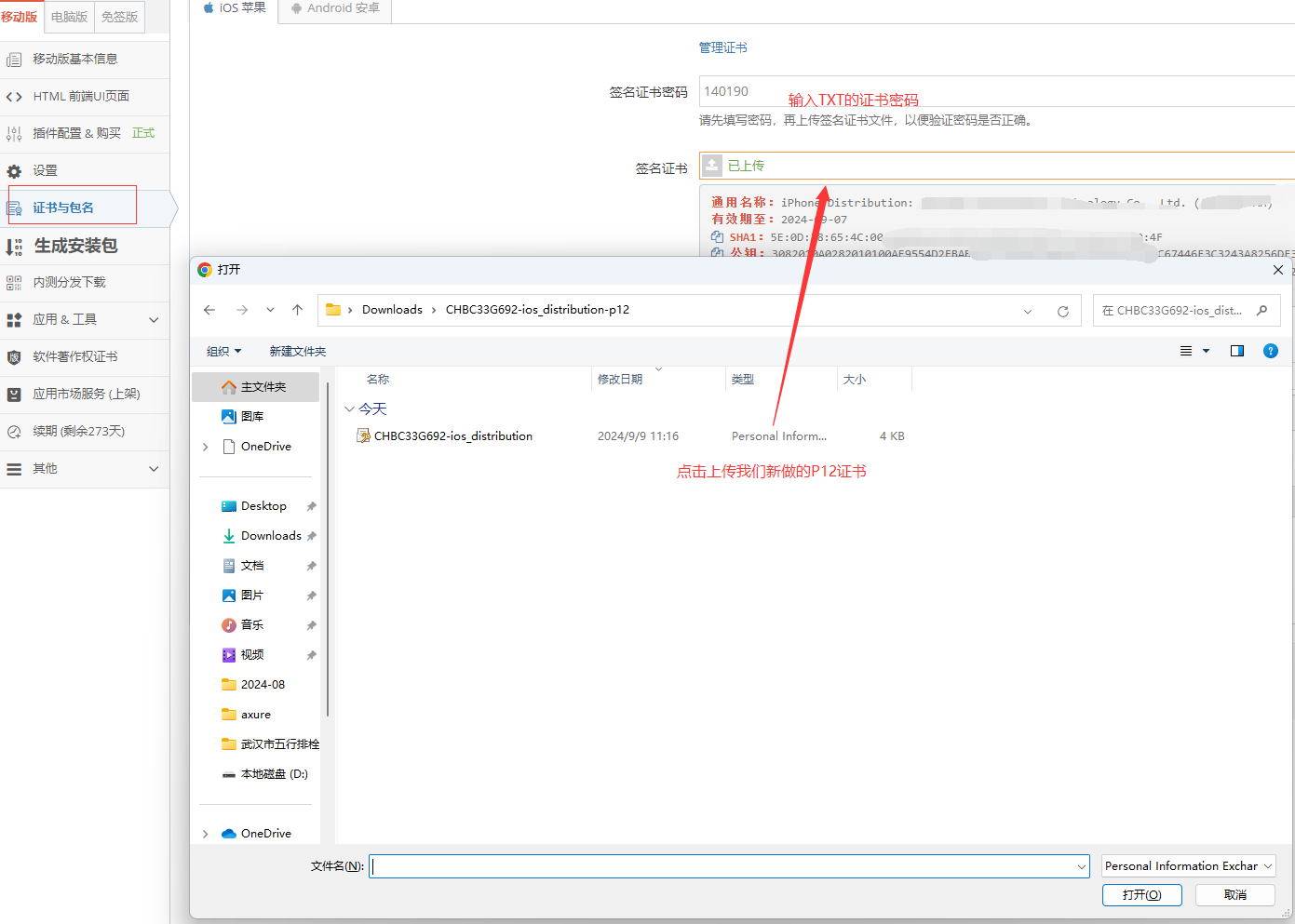This screenshot has width=1295, height=924.
Task: Expand 其他 sidebar menu
Action: click(x=85, y=469)
